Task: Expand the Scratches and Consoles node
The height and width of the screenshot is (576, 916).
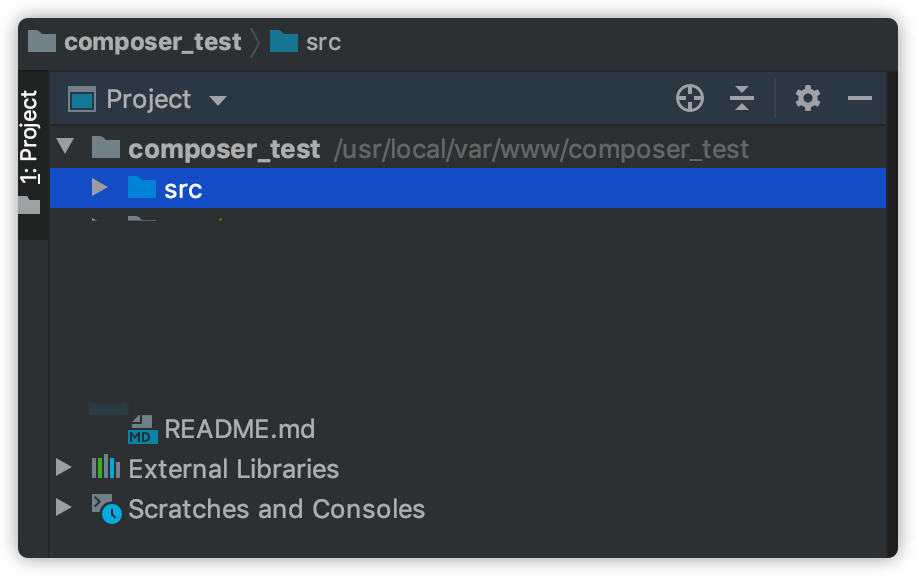Action: 64,508
